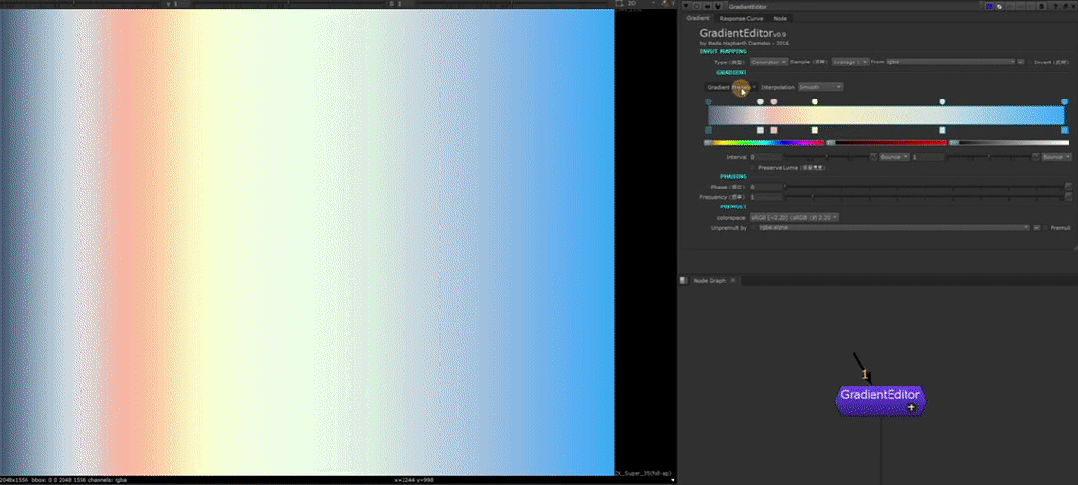
Task: Toggle the checkbox beside Unpremult by
Action: pos(753,228)
